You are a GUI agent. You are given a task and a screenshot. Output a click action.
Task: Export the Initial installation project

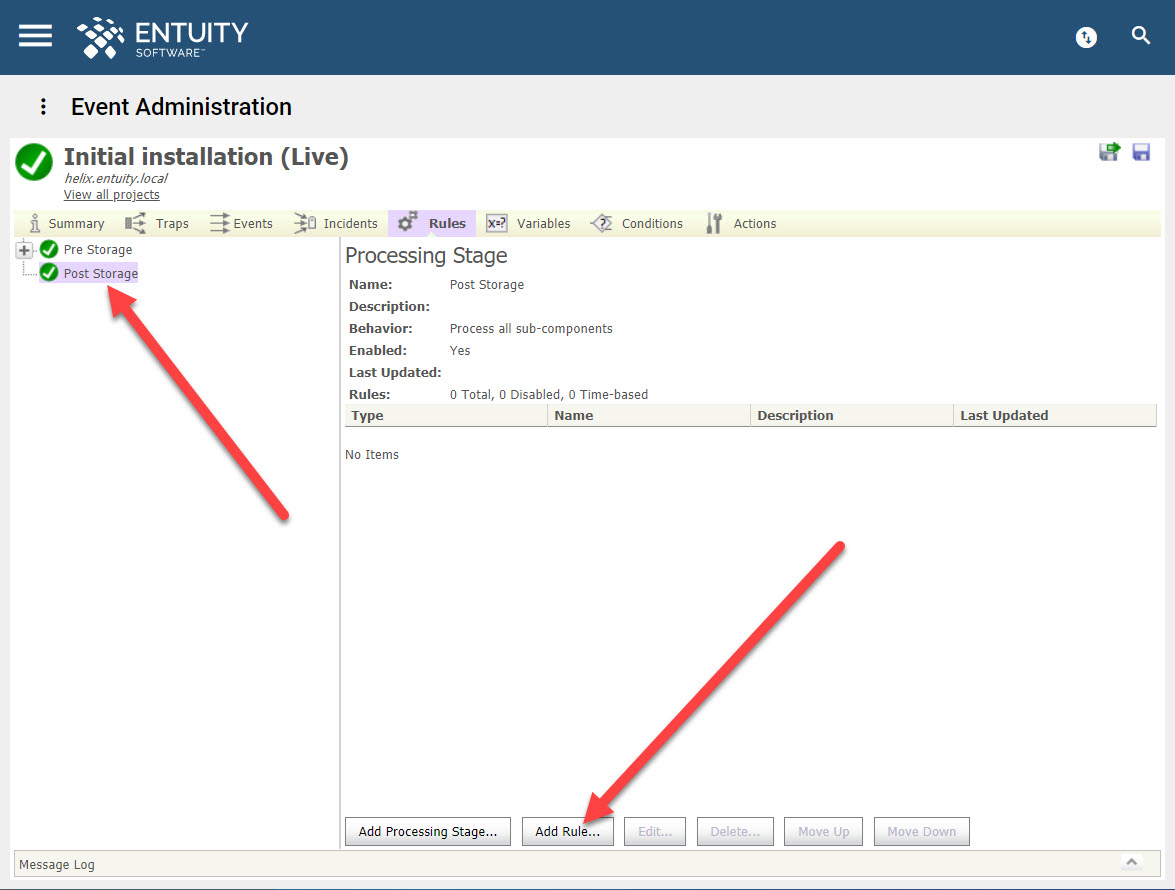pyautogui.click(x=1110, y=152)
